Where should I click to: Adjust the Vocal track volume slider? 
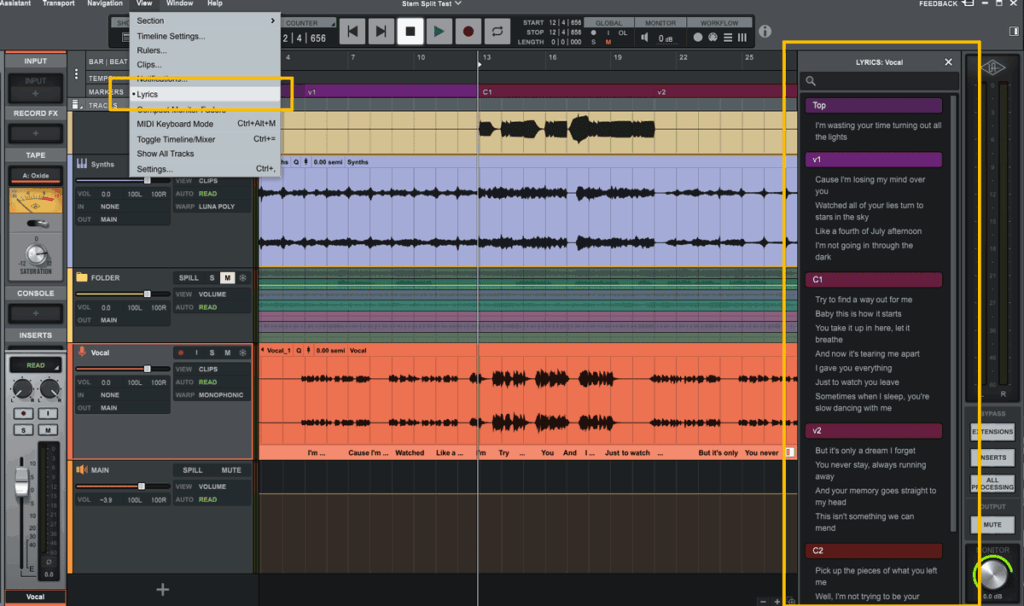(147, 369)
